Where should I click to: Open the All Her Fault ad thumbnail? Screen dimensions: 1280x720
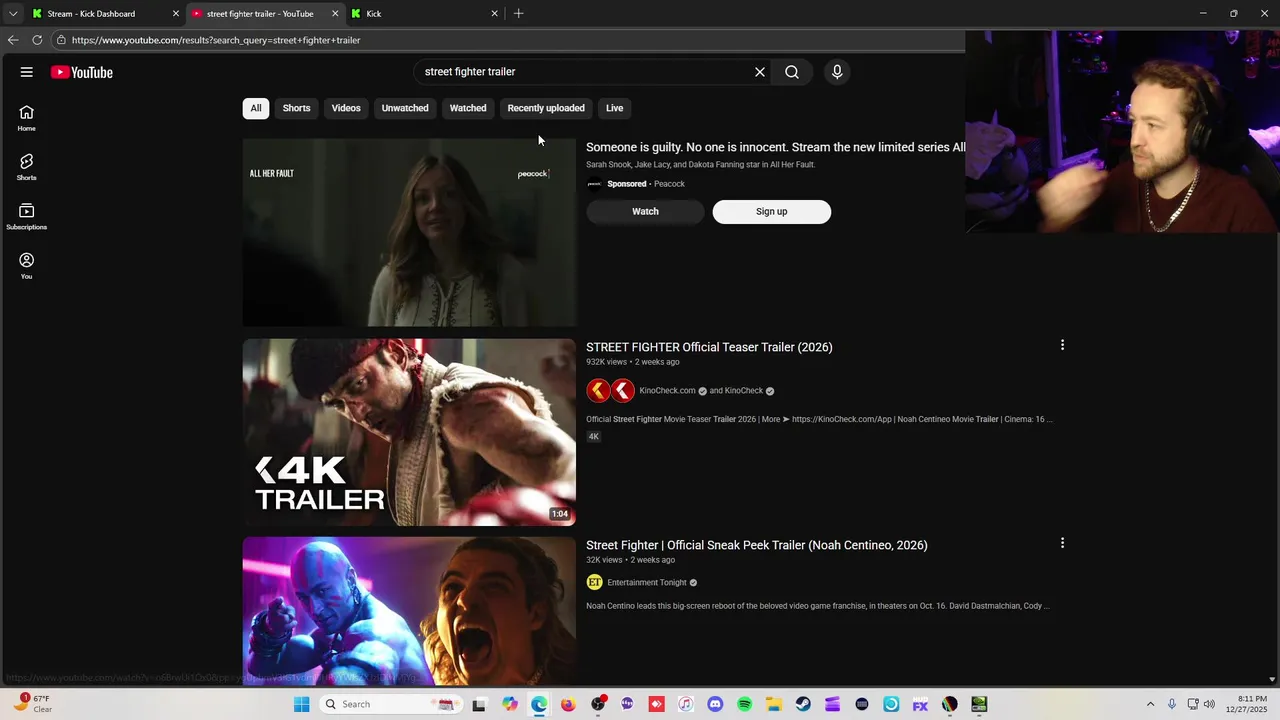[x=409, y=232]
